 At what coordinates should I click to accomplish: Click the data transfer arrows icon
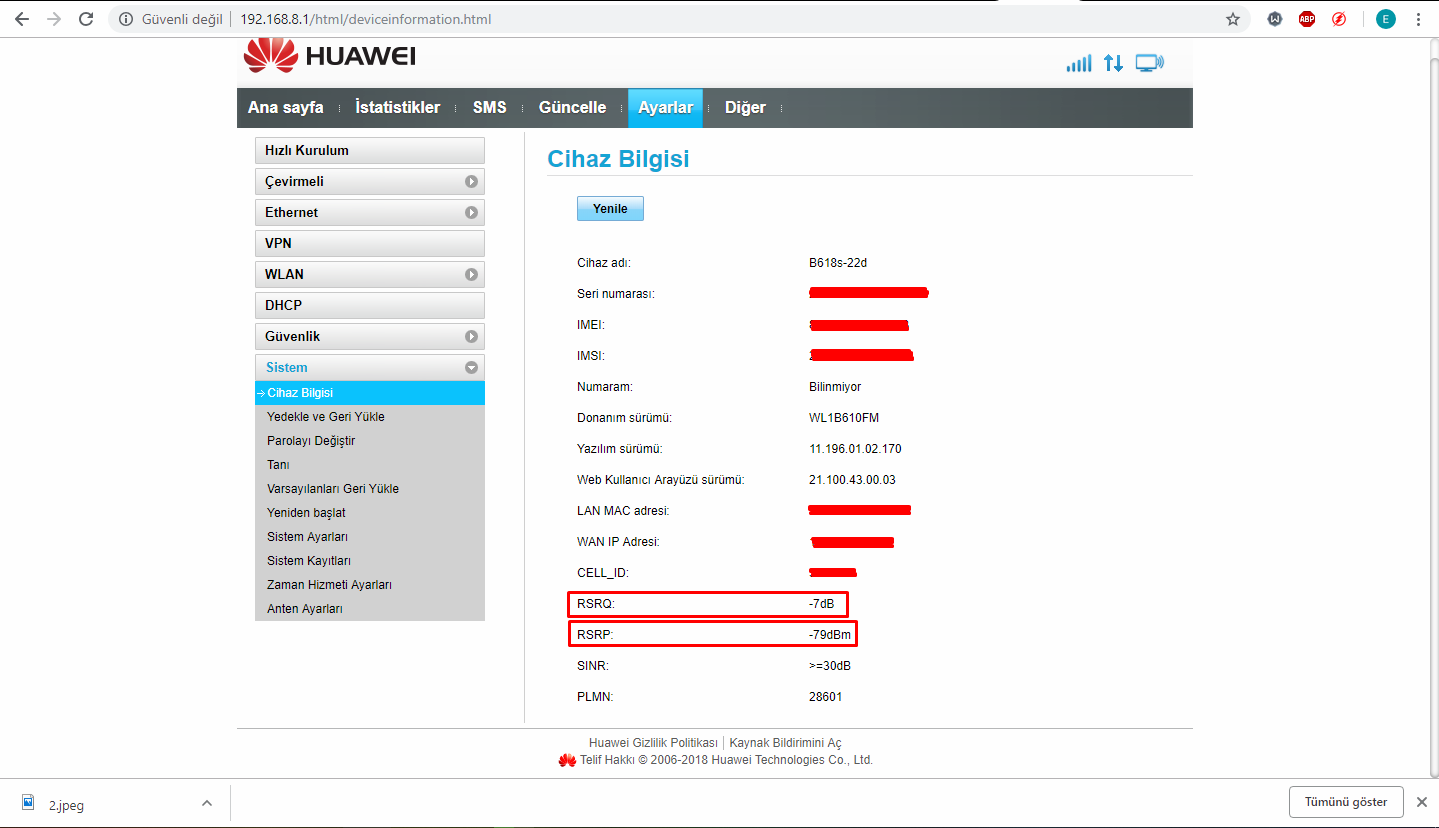[1113, 63]
